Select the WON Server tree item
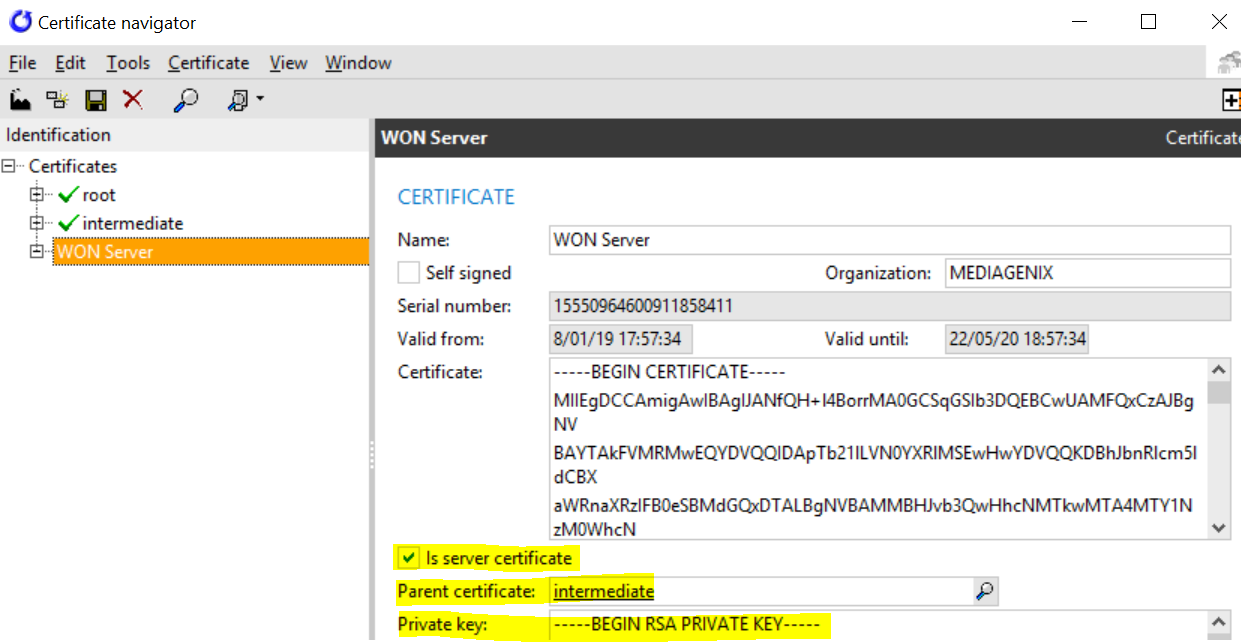 tap(105, 252)
